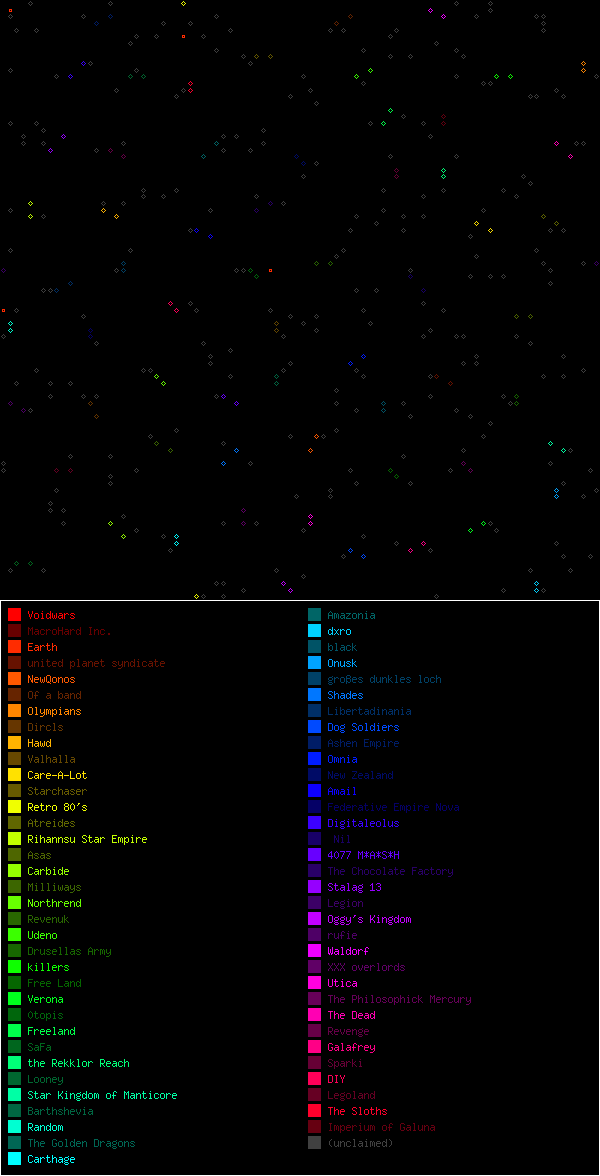Choose the Carbide green swatch
This screenshot has height=1176, width=600.
coord(14,871)
